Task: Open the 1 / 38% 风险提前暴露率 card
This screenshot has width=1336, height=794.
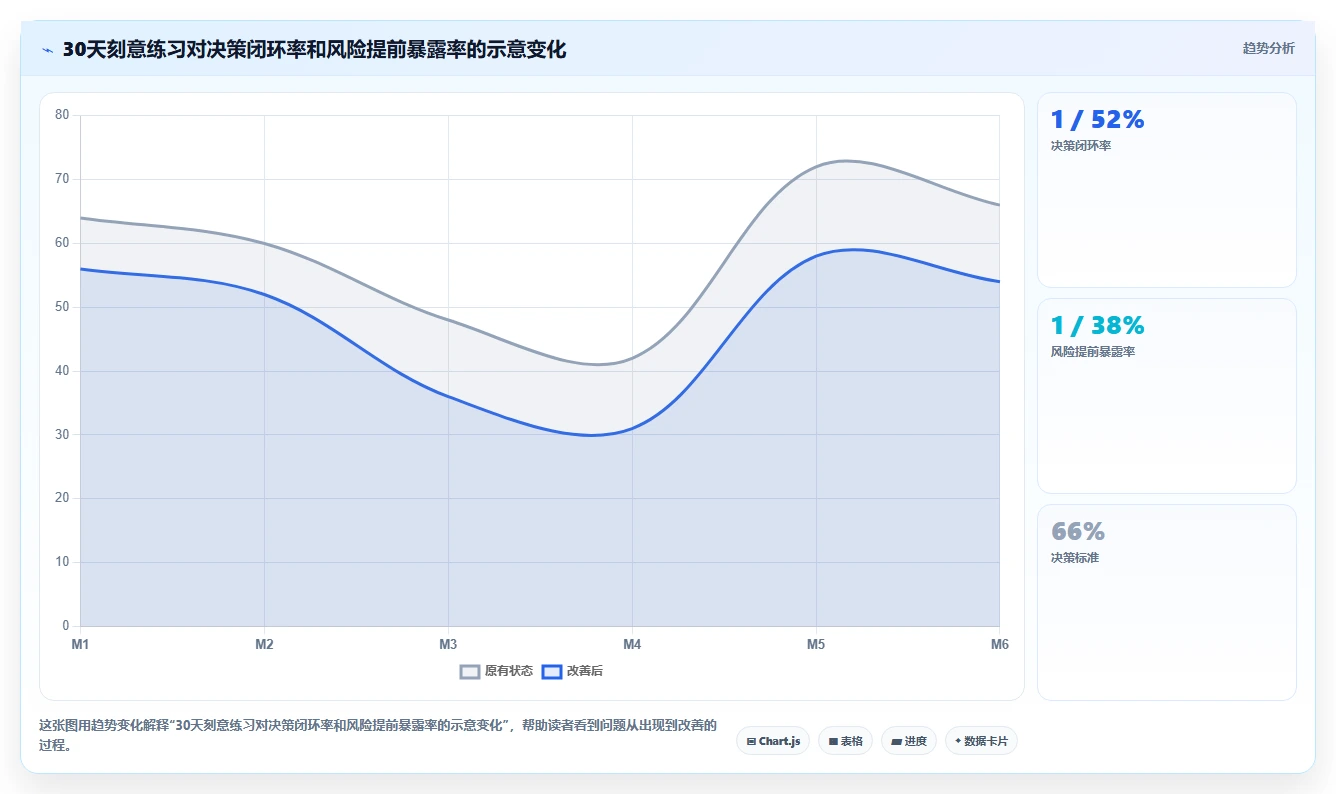Action: [x=1167, y=396]
